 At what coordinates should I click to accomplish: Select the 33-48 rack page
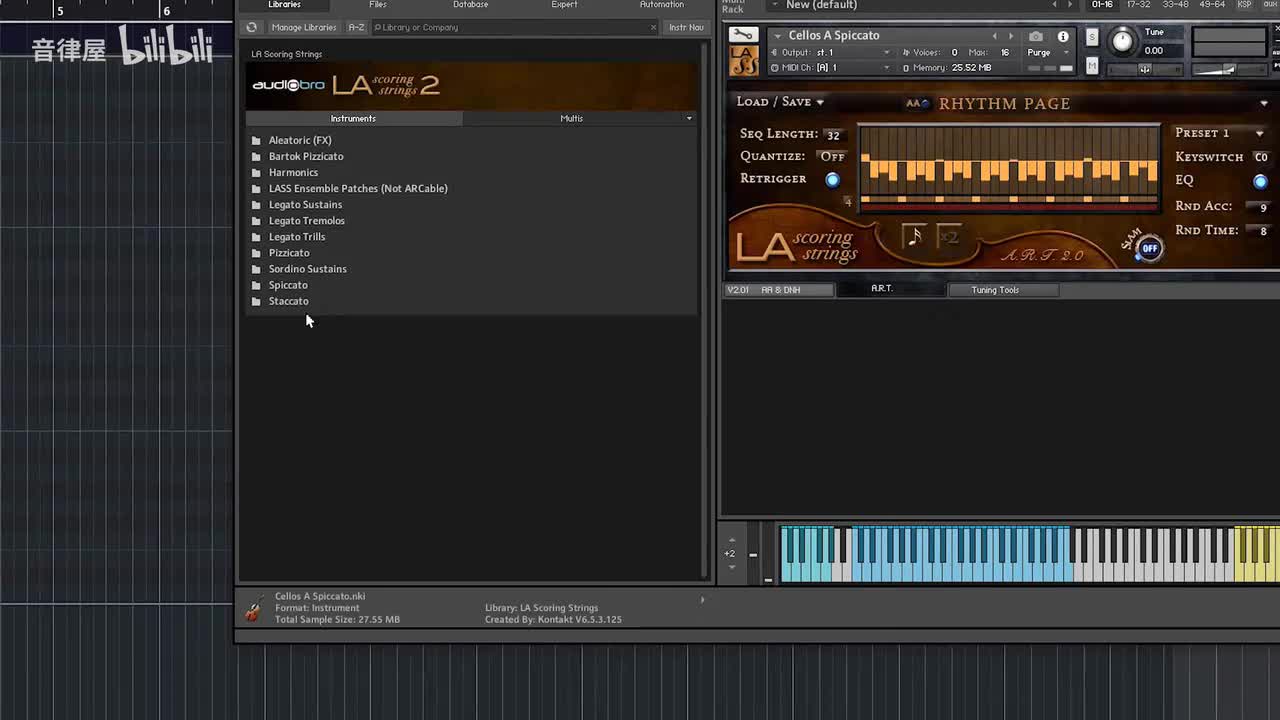[x=1174, y=5]
